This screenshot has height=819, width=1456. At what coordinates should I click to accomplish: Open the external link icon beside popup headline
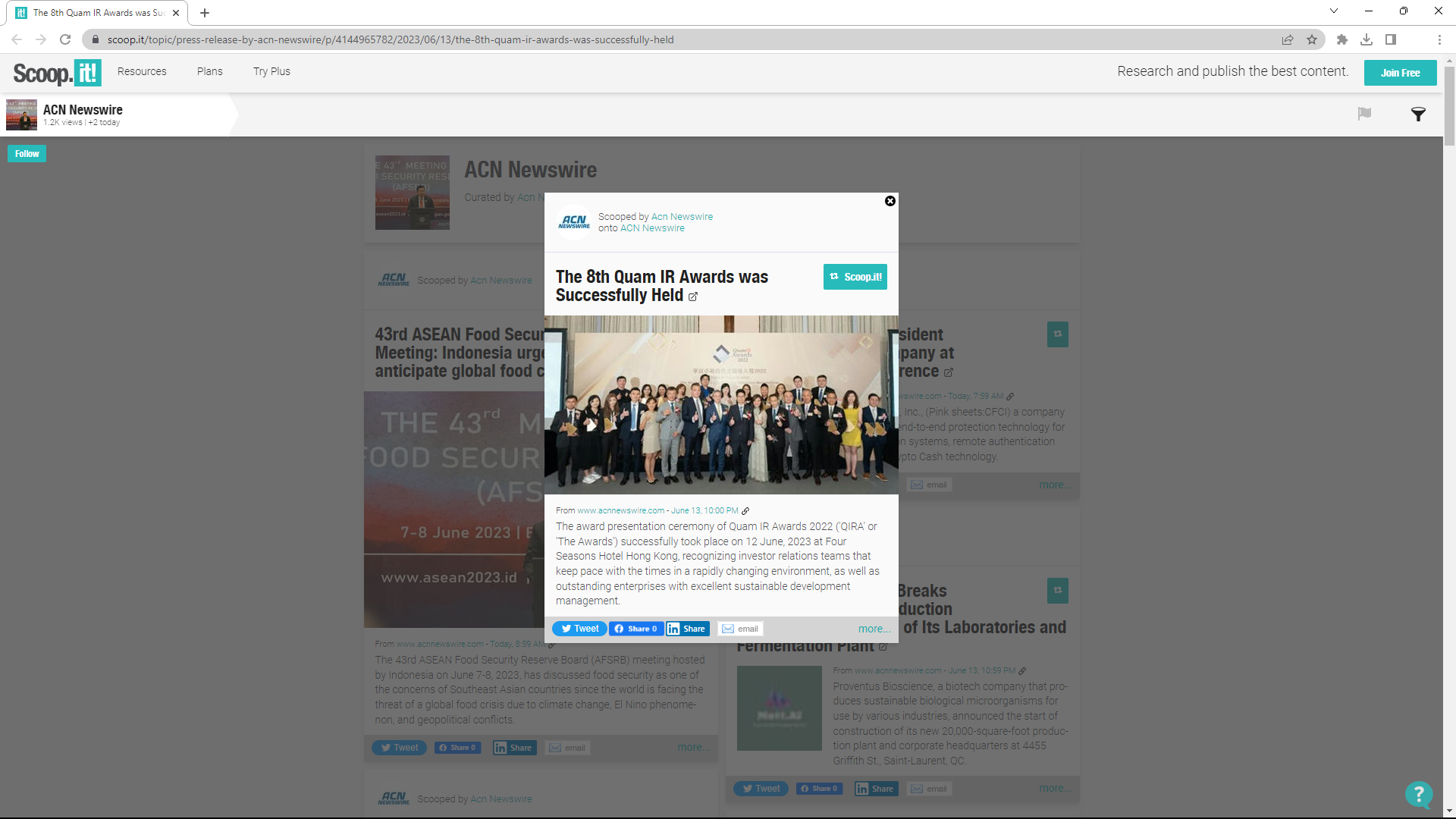click(693, 297)
